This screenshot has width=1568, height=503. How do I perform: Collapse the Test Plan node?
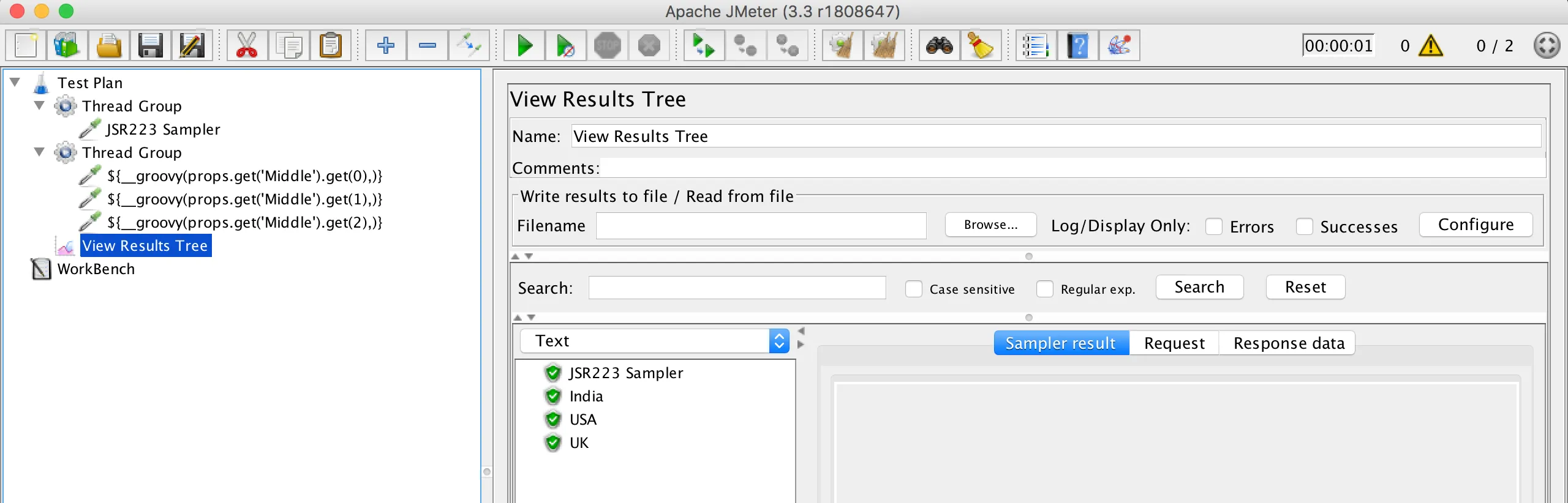(x=15, y=82)
